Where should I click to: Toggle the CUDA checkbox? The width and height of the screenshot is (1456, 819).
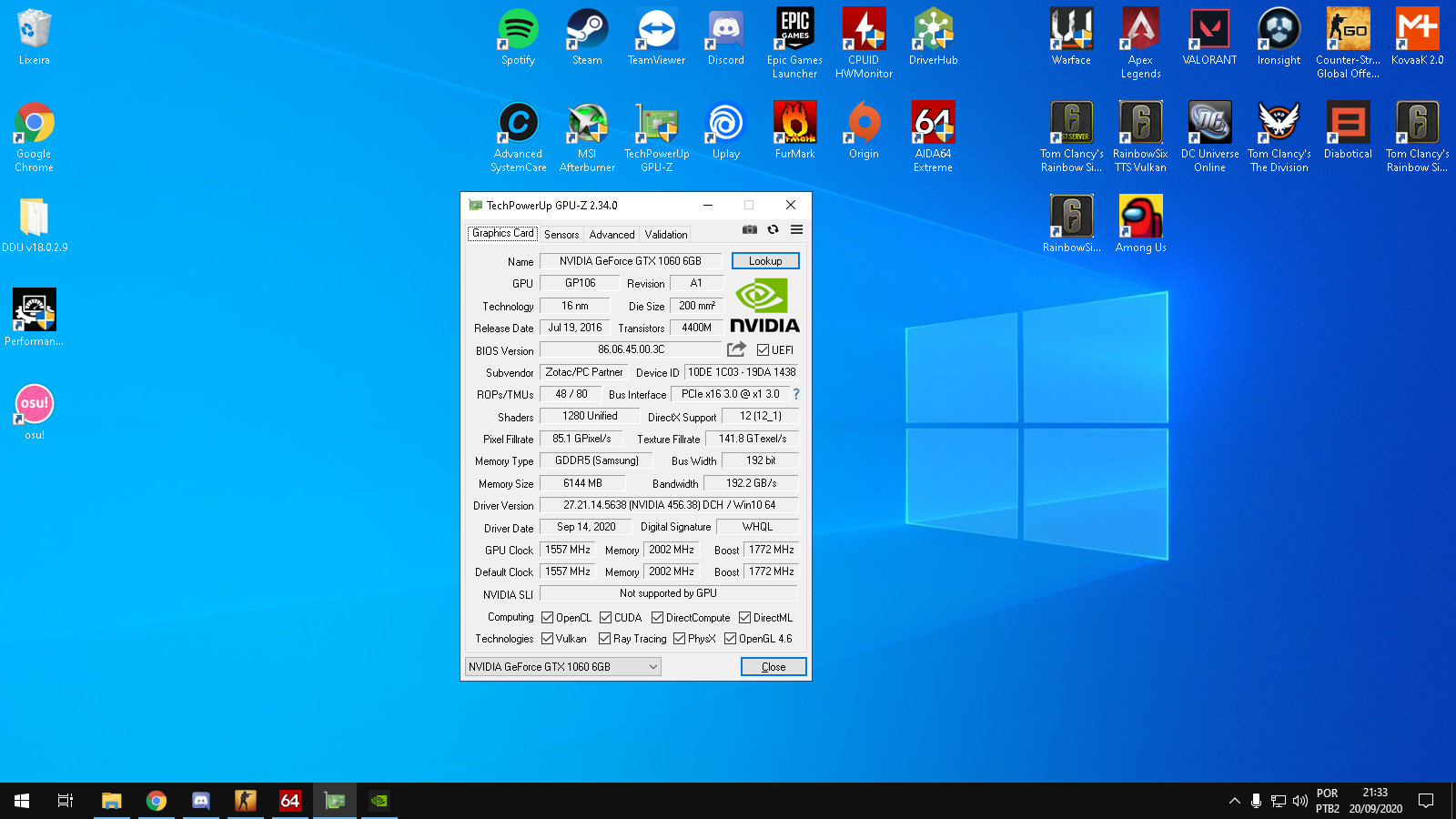pos(606,617)
